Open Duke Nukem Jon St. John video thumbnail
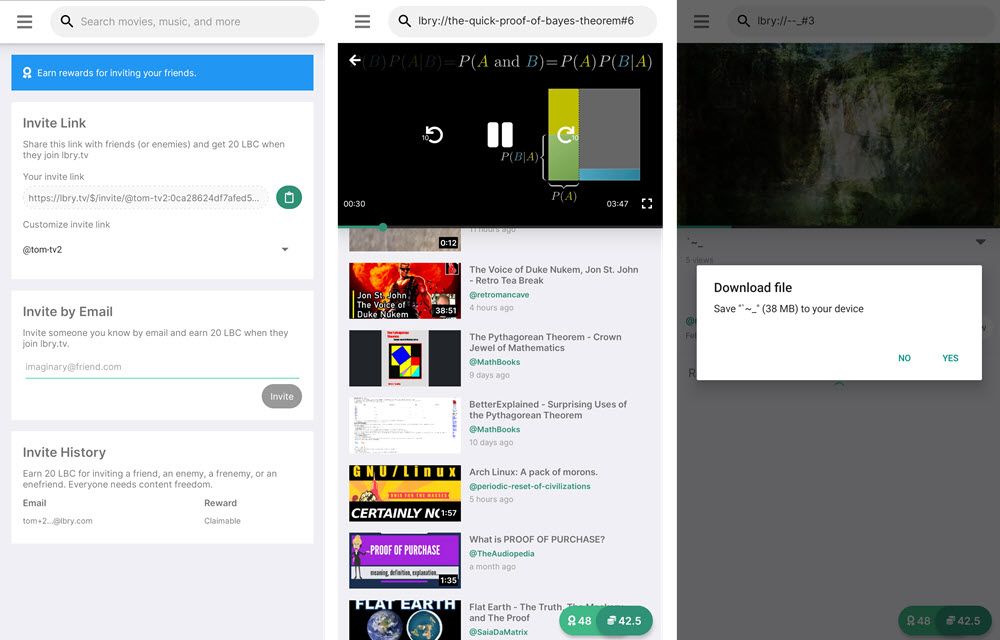This screenshot has width=1000, height=640. [404, 291]
